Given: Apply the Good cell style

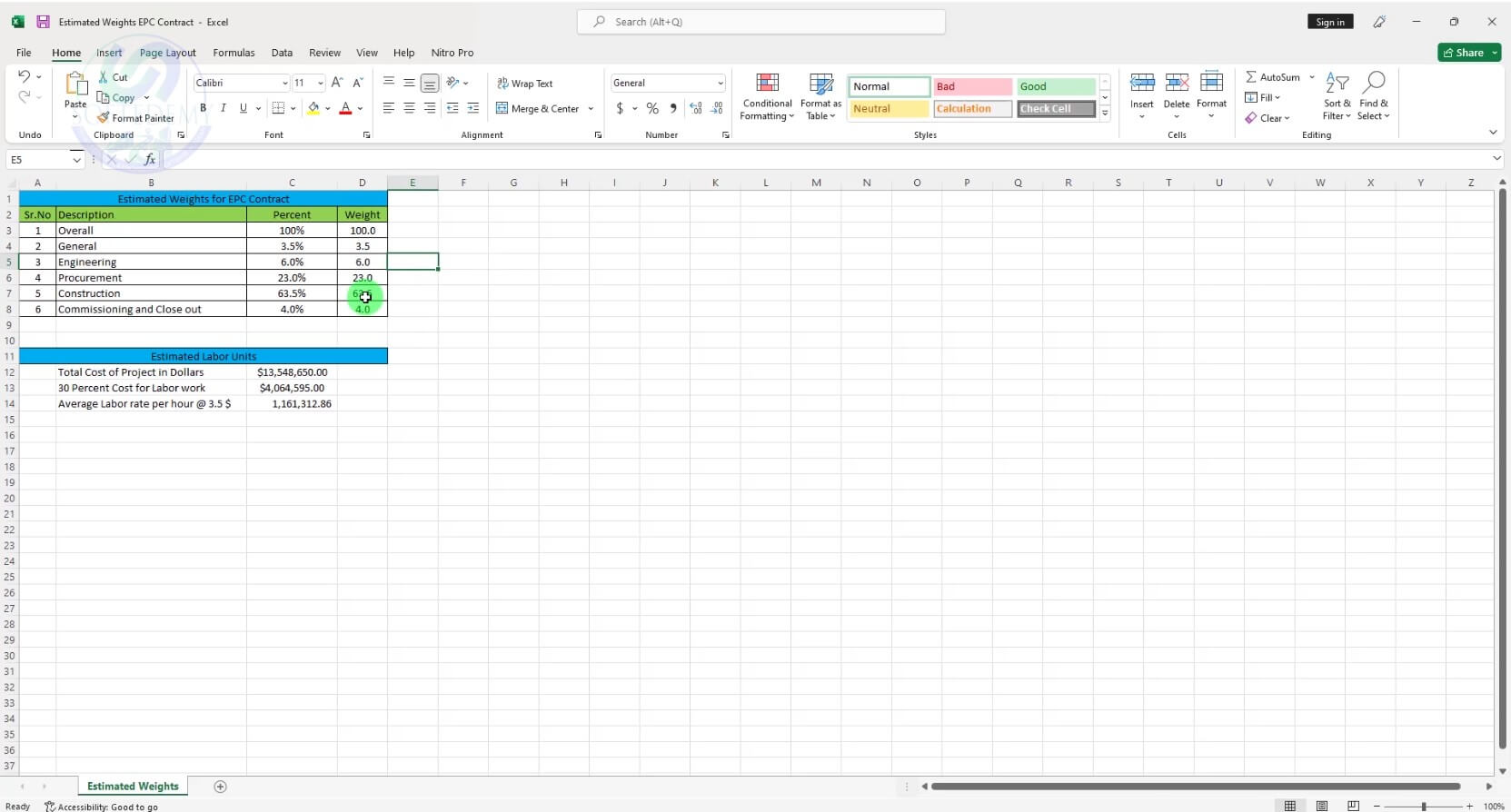Looking at the screenshot, I should (x=1056, y=86).
